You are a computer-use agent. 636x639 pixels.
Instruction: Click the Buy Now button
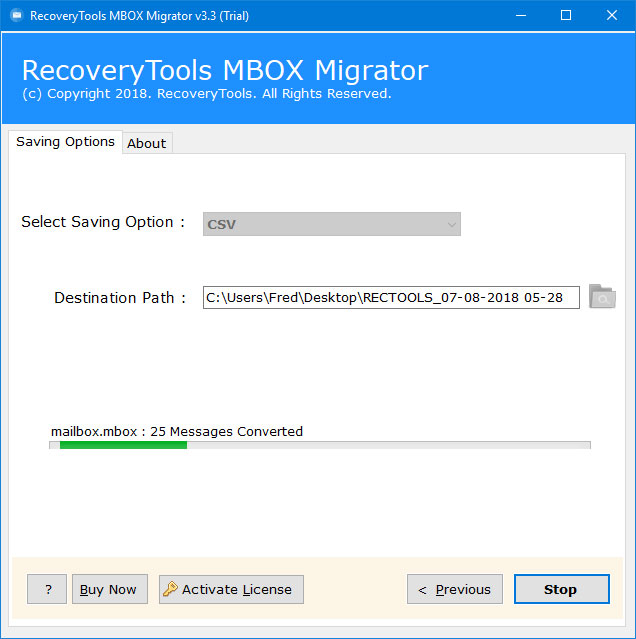110,589
